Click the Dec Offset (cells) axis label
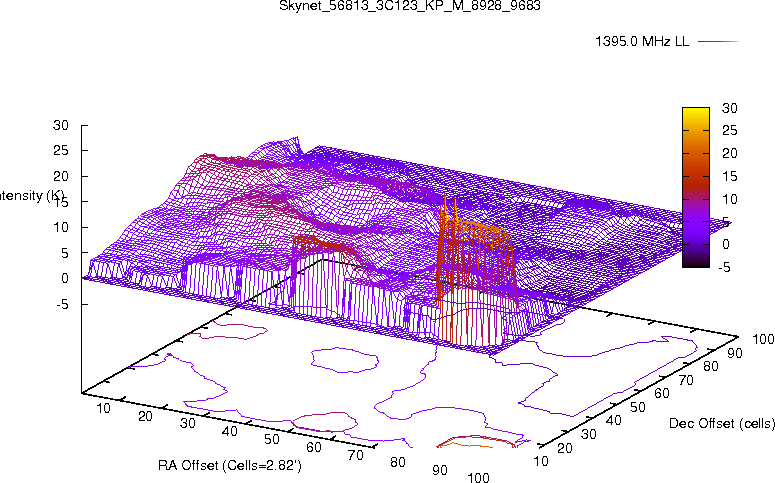 pyautogui.click(x=721, y=424)
